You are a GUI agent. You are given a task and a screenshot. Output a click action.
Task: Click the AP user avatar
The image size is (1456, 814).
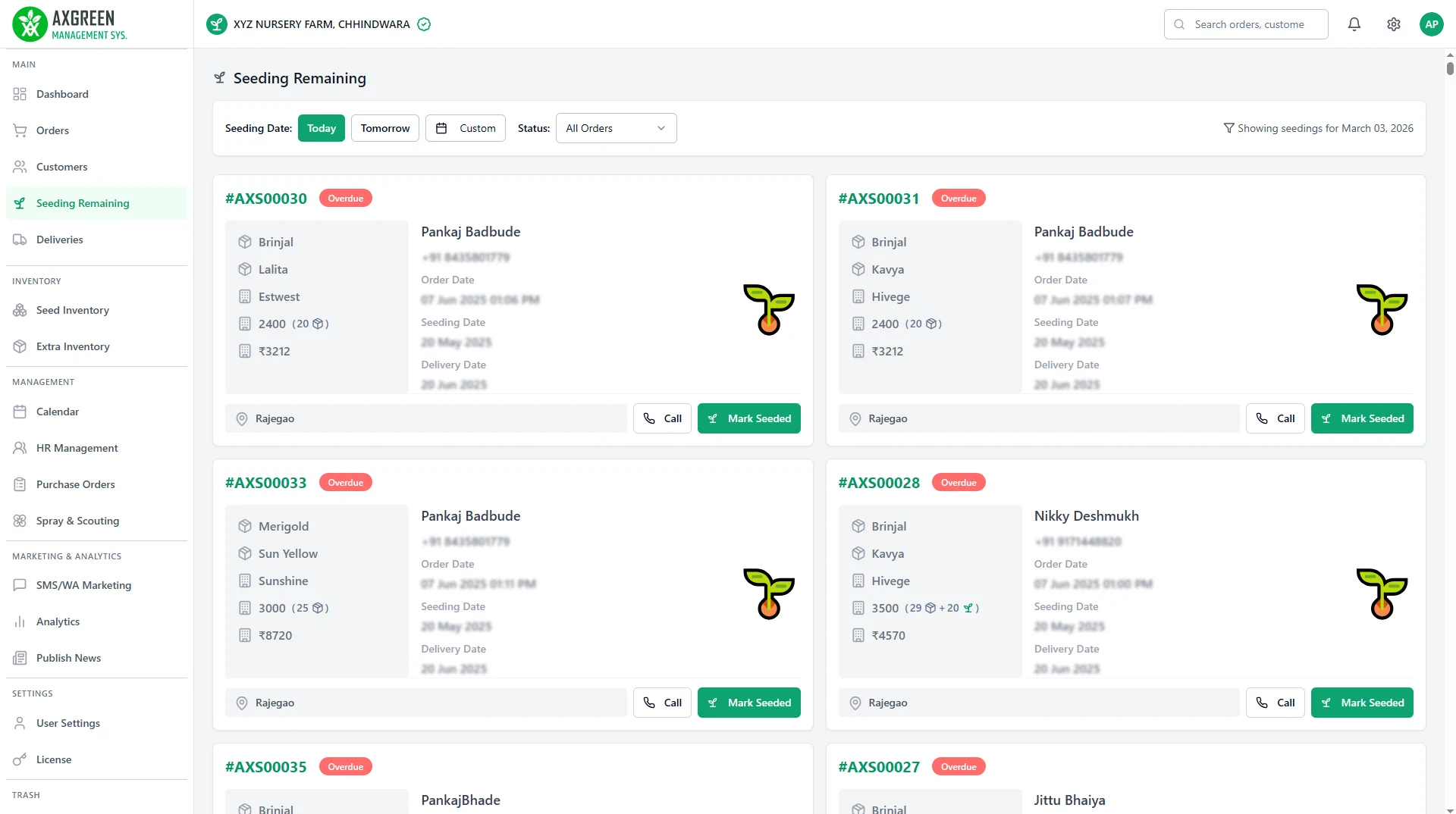pyautogui.click(x=1431, y=24)
